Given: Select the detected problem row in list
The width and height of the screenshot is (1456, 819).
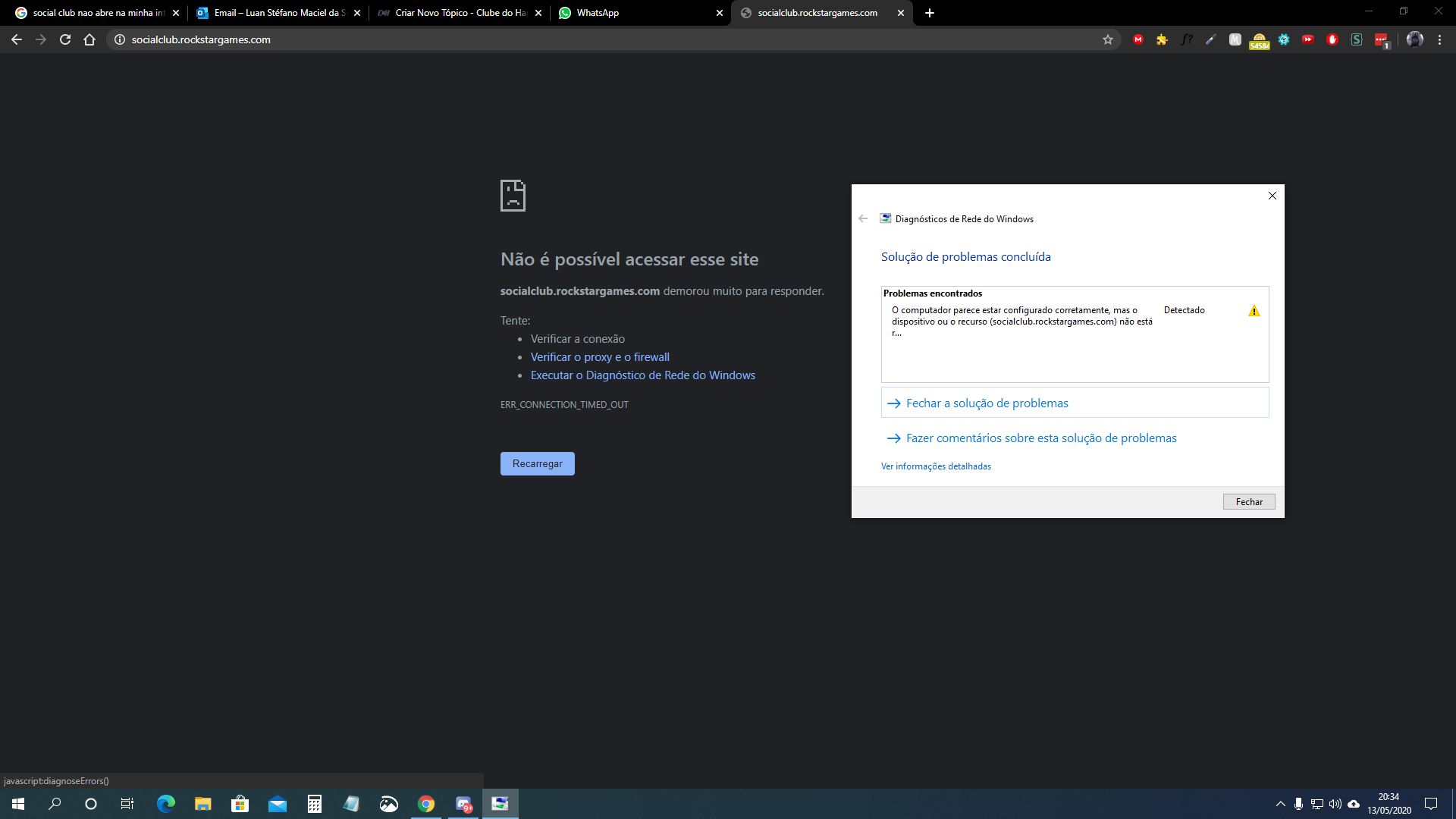Looking at the screenshot, I should pyautogui.click(x=1075, y=322).
